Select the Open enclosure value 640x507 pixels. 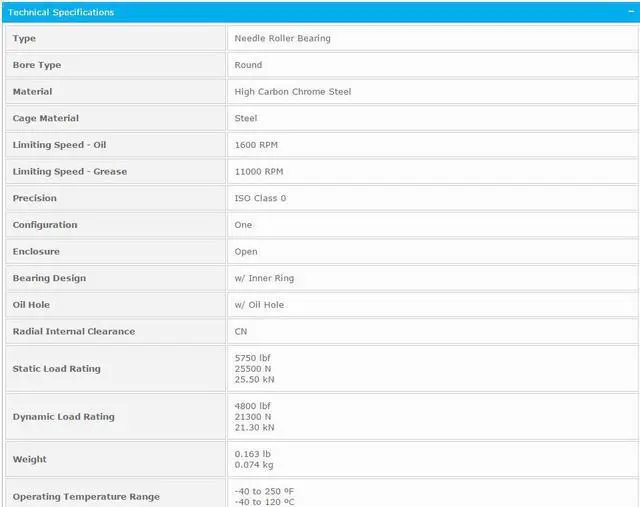click(246, 252)
